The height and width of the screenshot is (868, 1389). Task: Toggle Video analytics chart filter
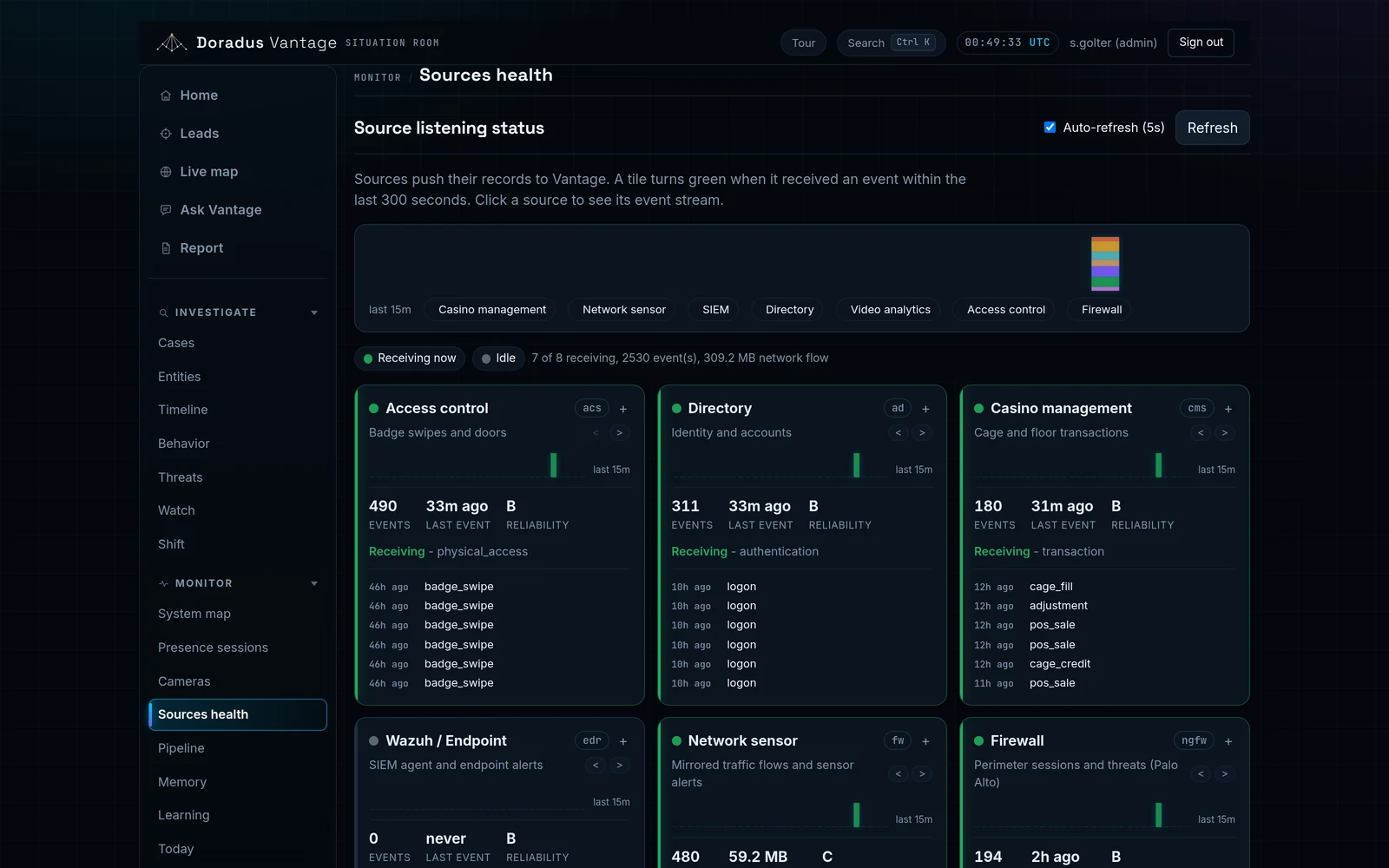pyautogui.click(x=890, y=310)
